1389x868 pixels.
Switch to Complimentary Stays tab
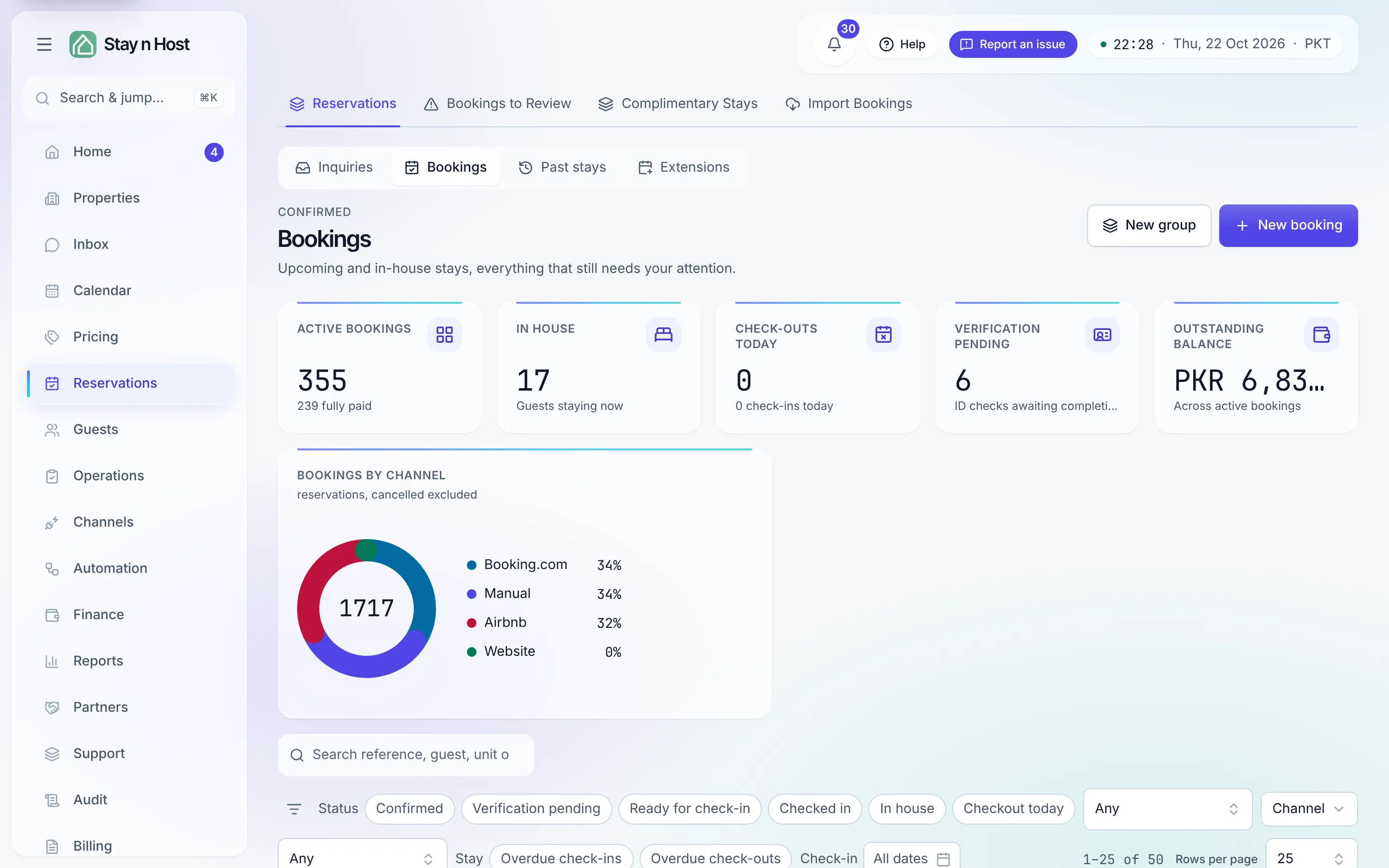click(x=678, y=104)
